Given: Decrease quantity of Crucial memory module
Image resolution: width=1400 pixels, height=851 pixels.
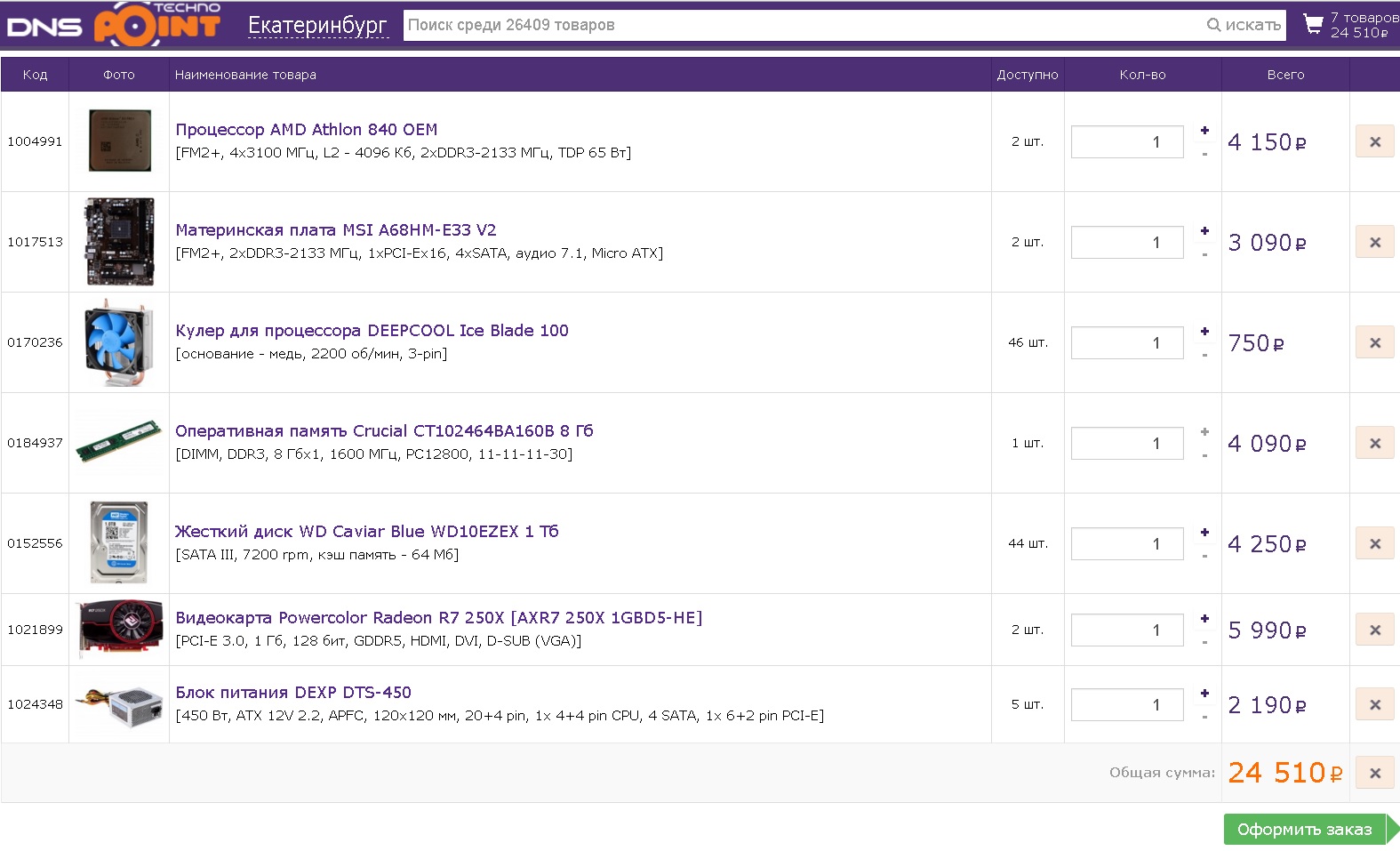Looking at the screenshot, I should (1204, 455).
